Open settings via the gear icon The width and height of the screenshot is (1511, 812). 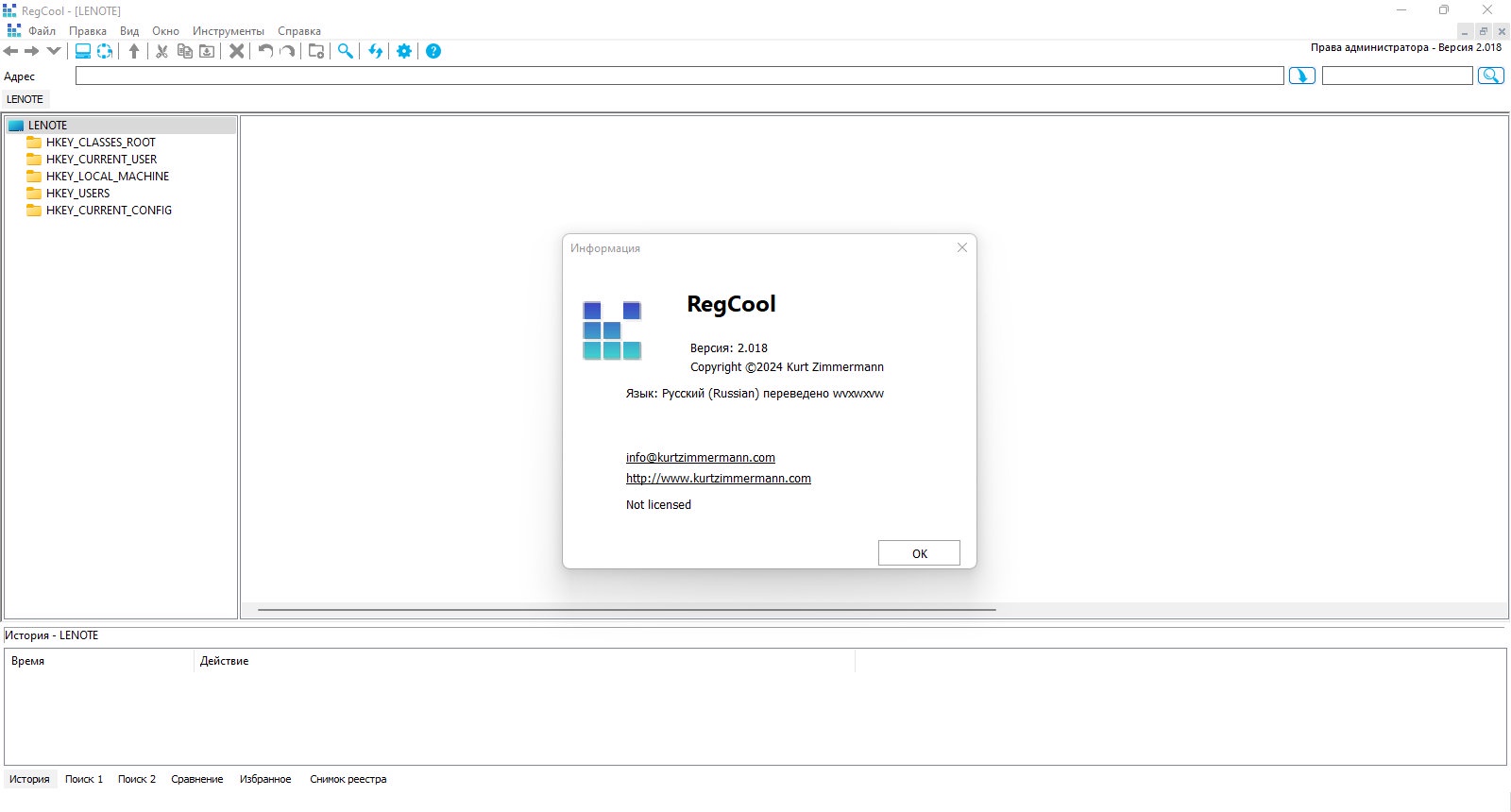point(404,51)
